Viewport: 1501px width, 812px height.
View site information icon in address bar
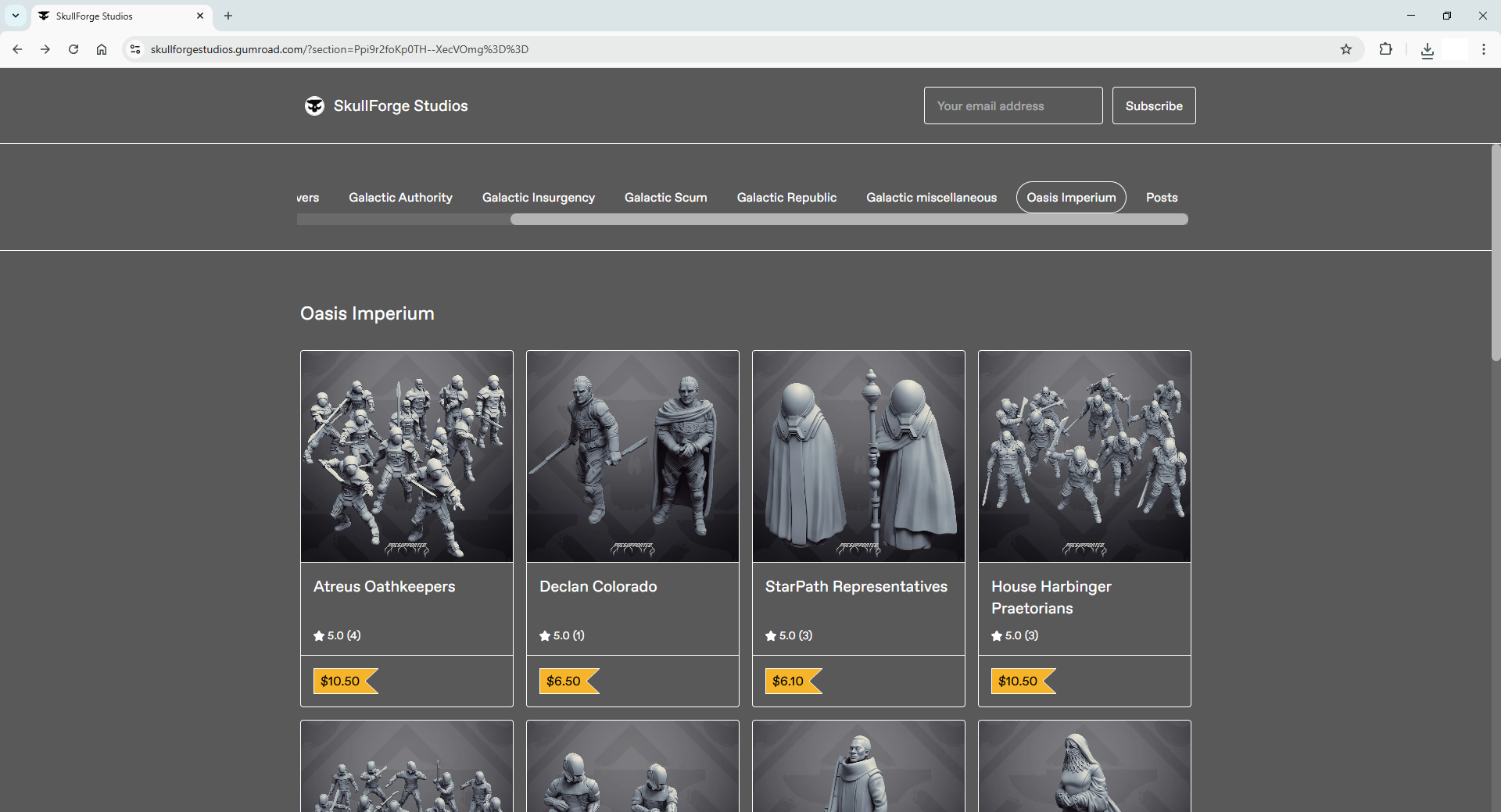[135, 49]
